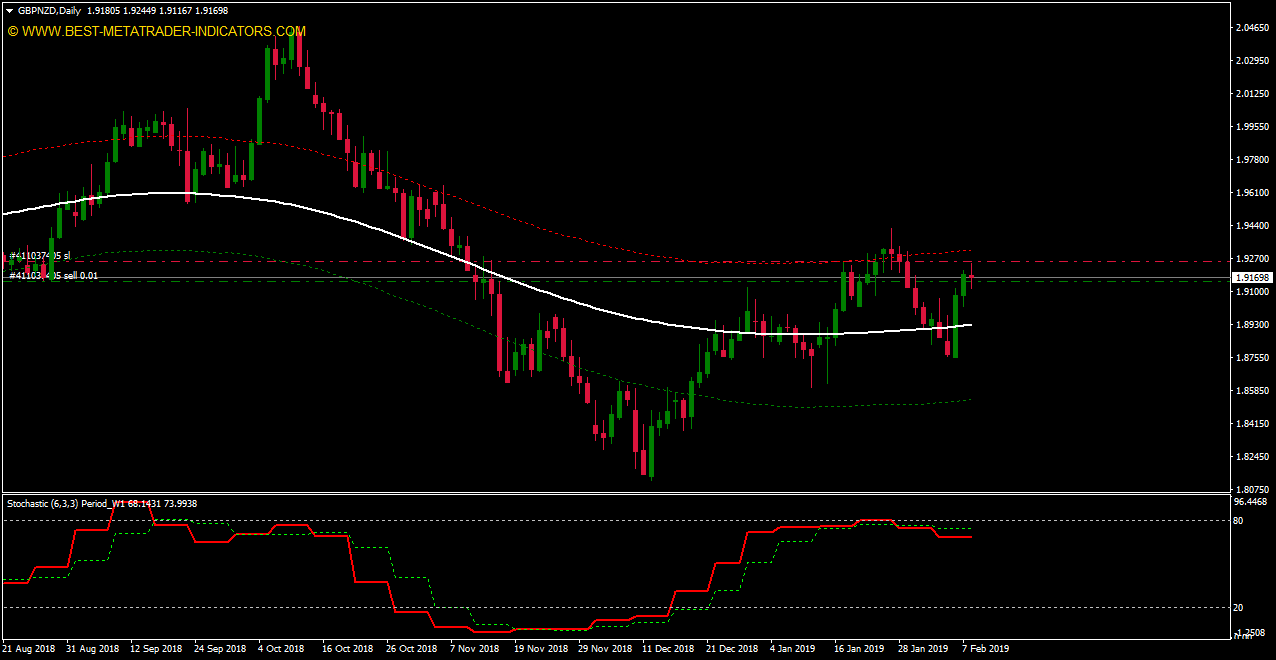Click the 1.89300 price axis label
The image size is (1276, 660).
tap(1252, 325)
